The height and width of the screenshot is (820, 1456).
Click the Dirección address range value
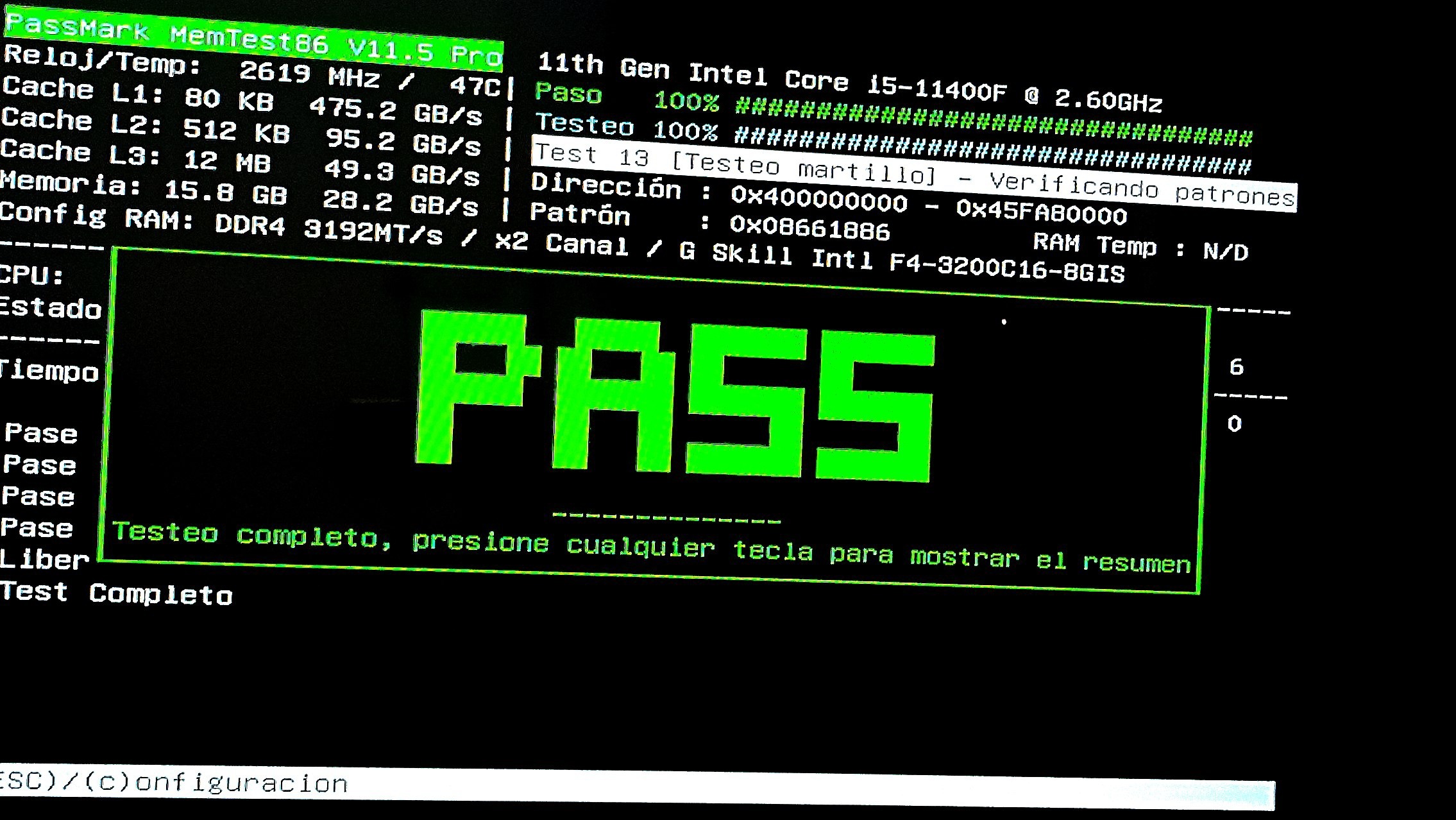(x=928, y=204)
